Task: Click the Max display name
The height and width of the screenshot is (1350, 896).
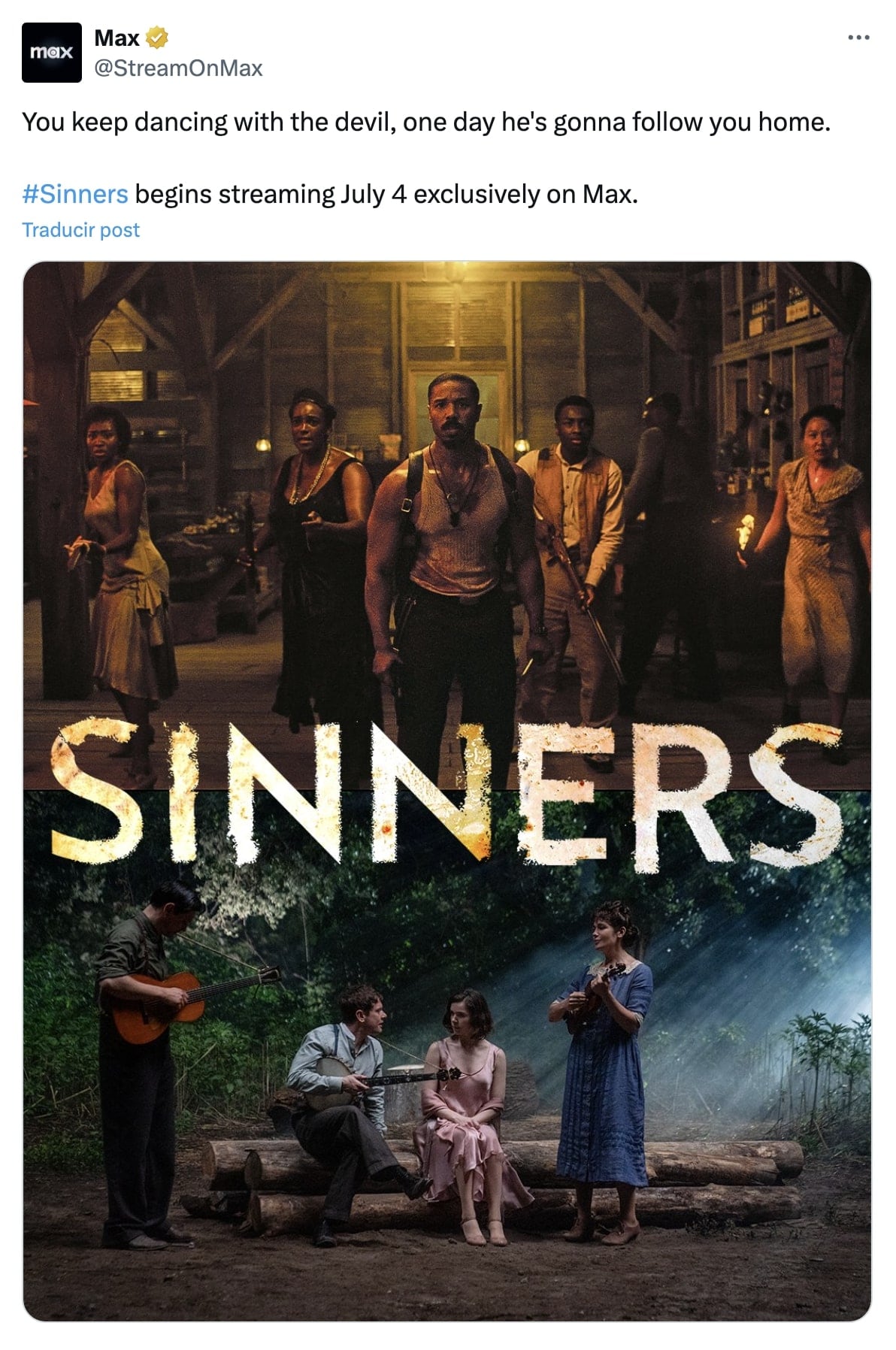Action: pyautogui.click(x=117, y=37)
